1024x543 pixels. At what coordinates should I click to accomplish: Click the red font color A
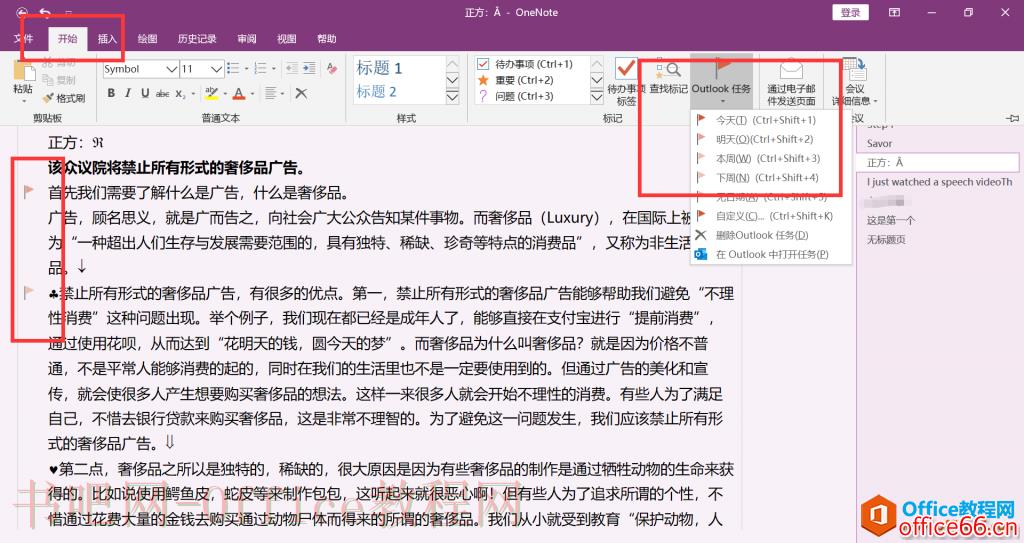239,93
